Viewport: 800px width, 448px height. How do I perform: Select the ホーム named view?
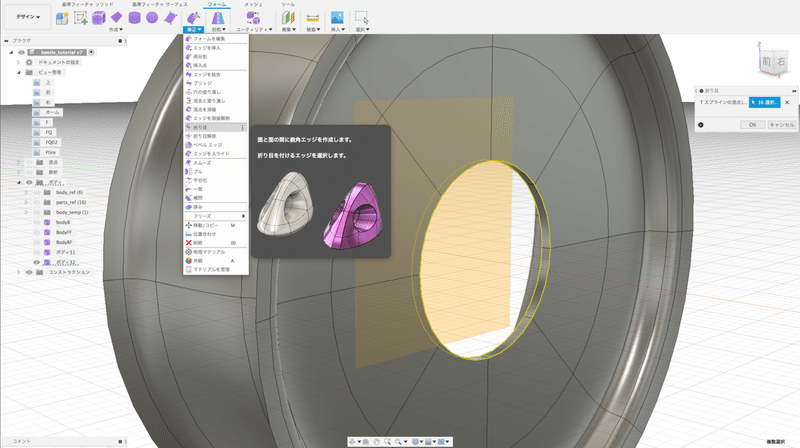(x=52, y=112)
